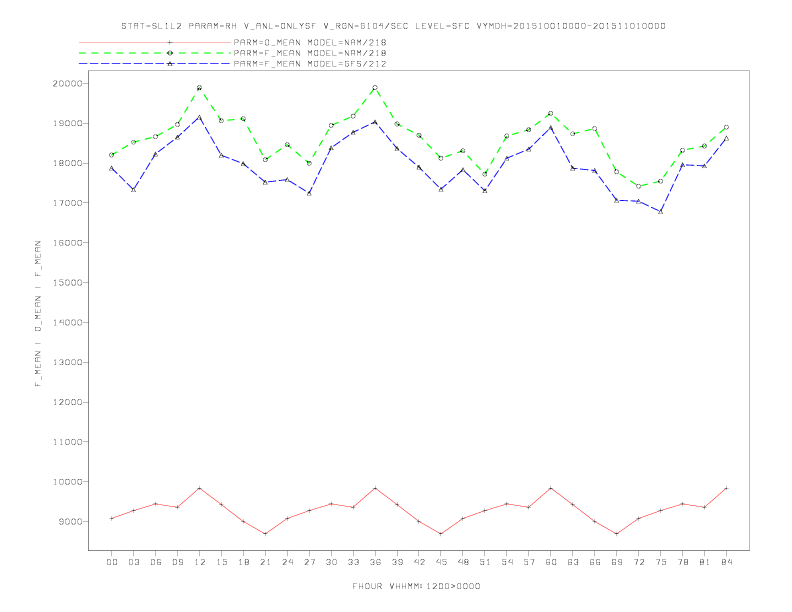
Task: Click the x-axis label 33
Action: coord(353,562)
